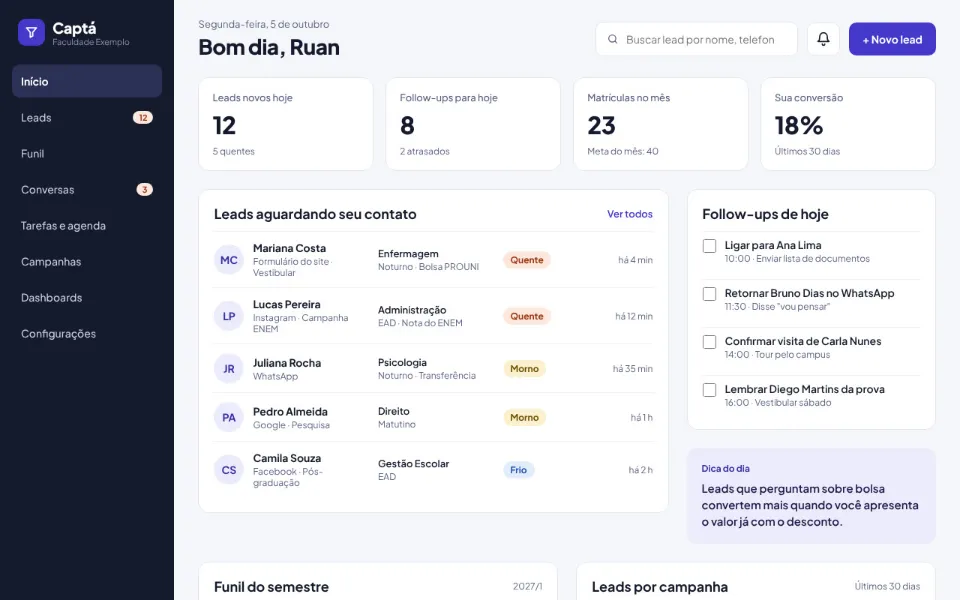960x600 pixels.
Task: Open Mariana Costa's MC avatar
Action: (x=228, y=260)
